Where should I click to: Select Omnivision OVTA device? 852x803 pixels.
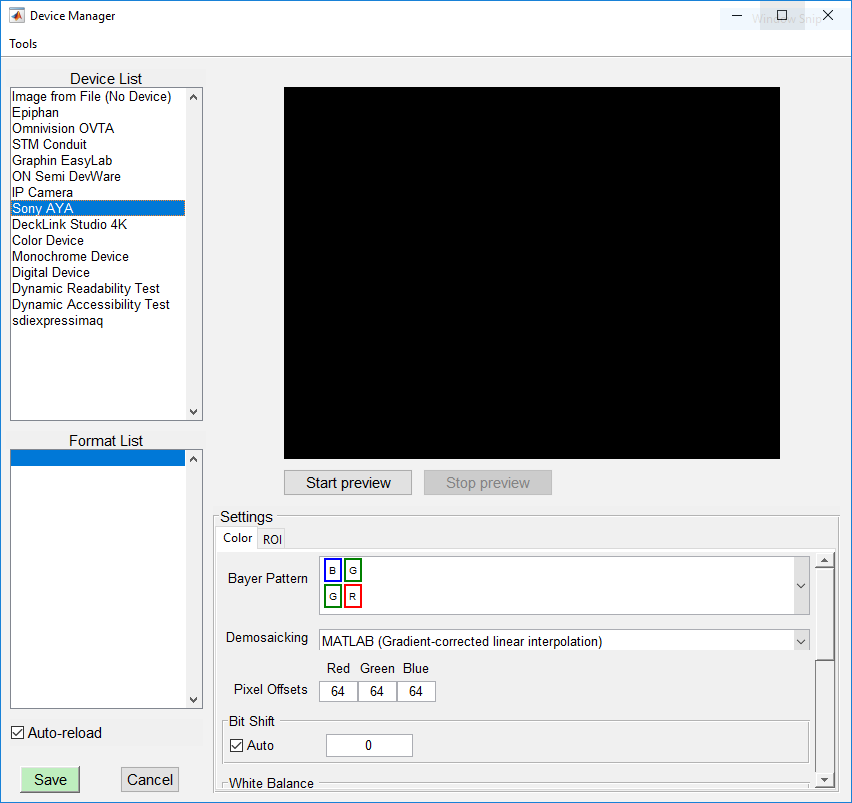coord(98,129)
